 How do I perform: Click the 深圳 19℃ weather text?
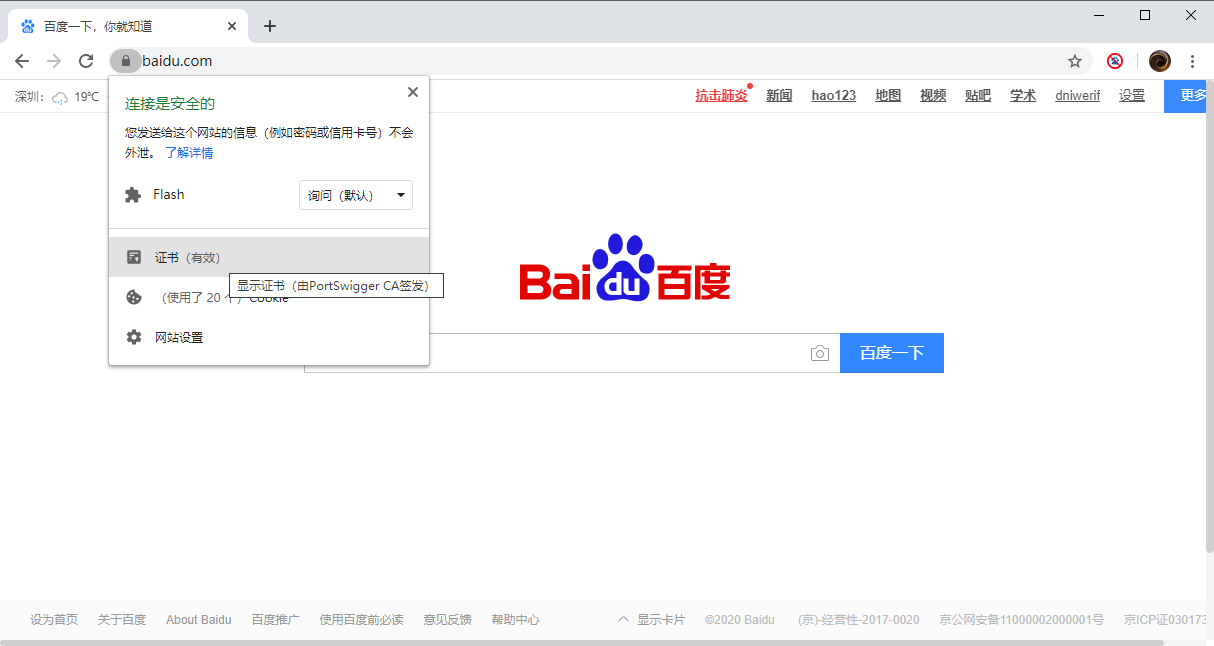57,97
